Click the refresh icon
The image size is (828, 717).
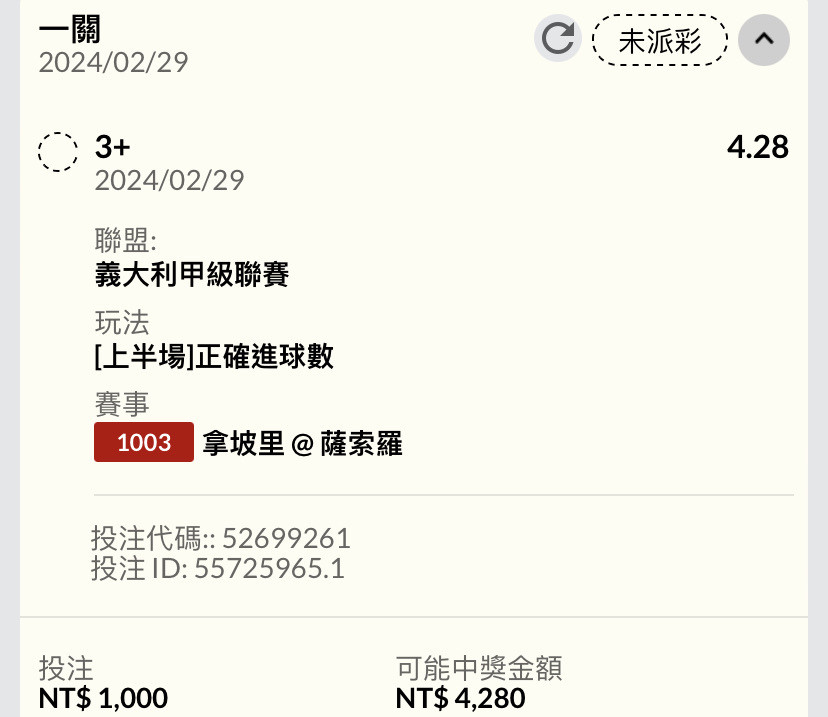coord(558,39)
